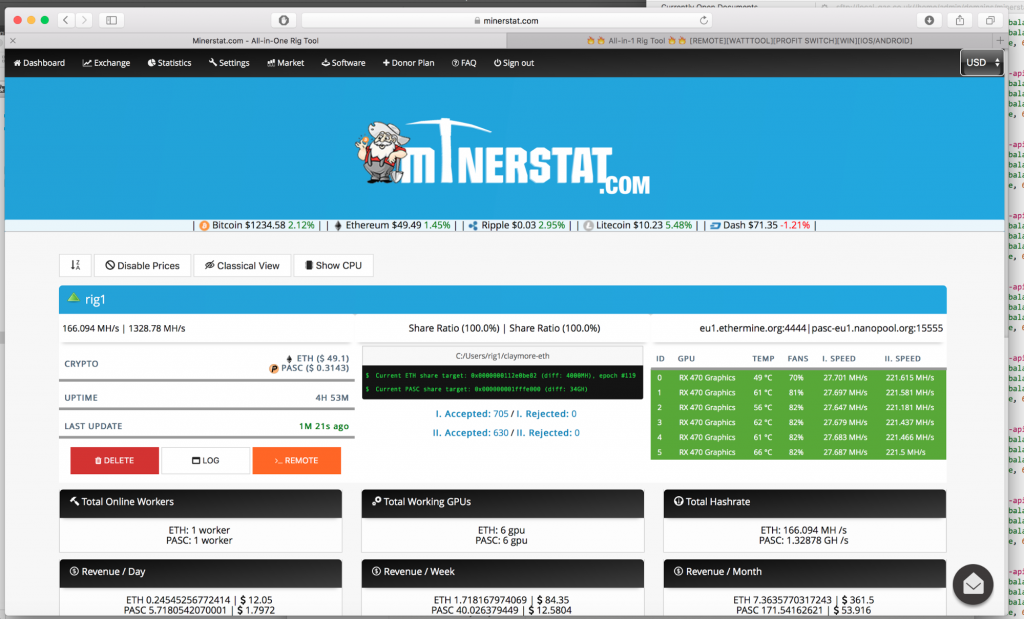Image resolution: width=1024 pixels, height=619 pixels.
Task: Click the DELETE rig button
Action: (x=114, y=460)
